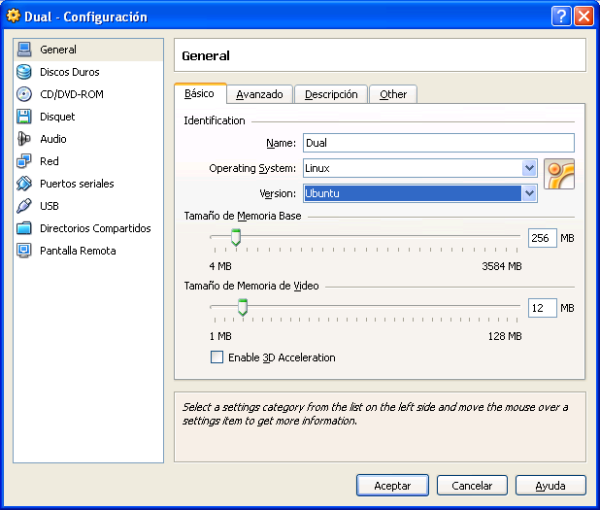Image resolution: width=600 pixels, height=510 pixels.
Task: Click the Name text field
Action: 437,143
